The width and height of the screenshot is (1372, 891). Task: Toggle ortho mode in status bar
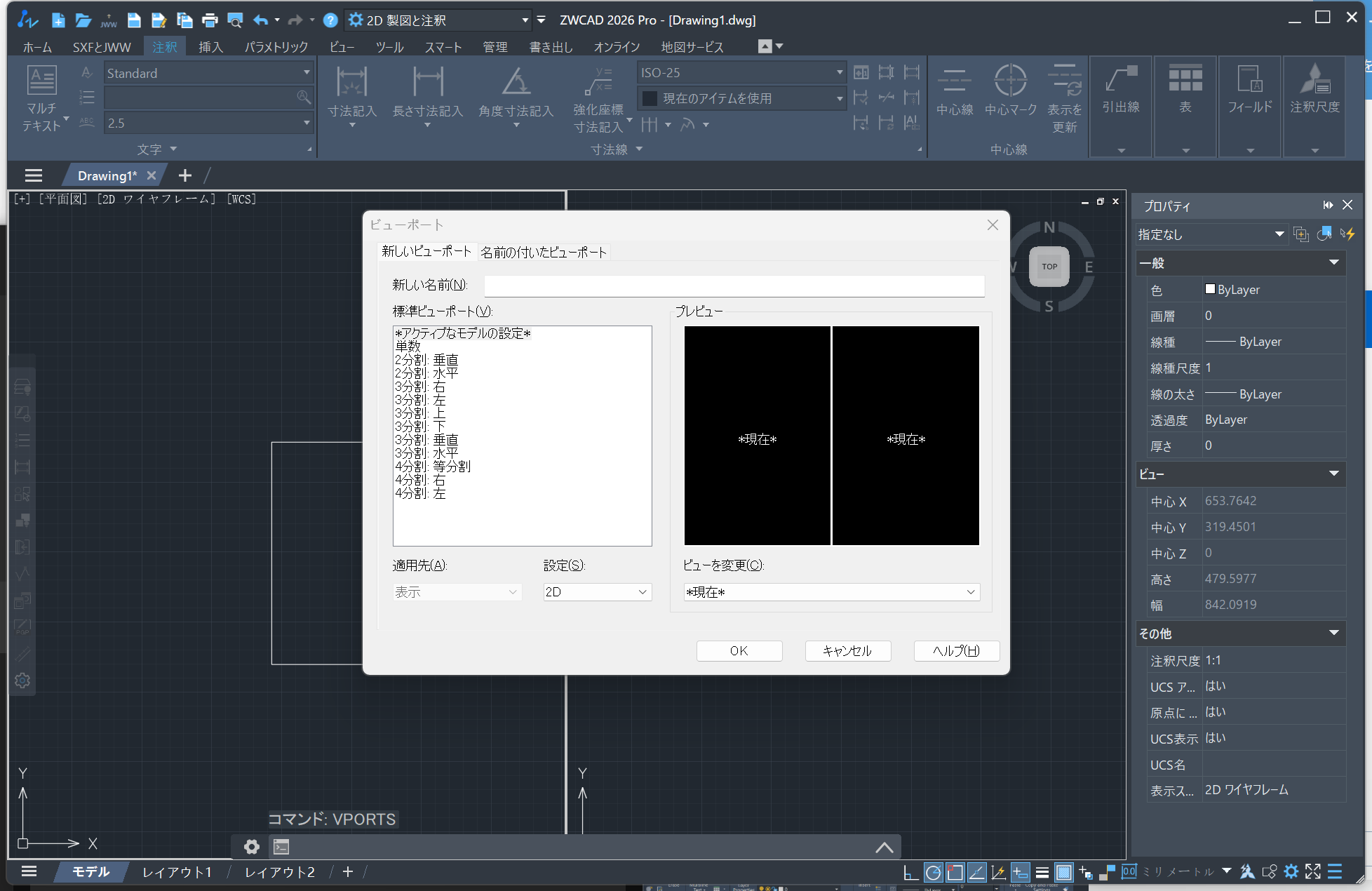pyautogui.click(x=910, y=872)
